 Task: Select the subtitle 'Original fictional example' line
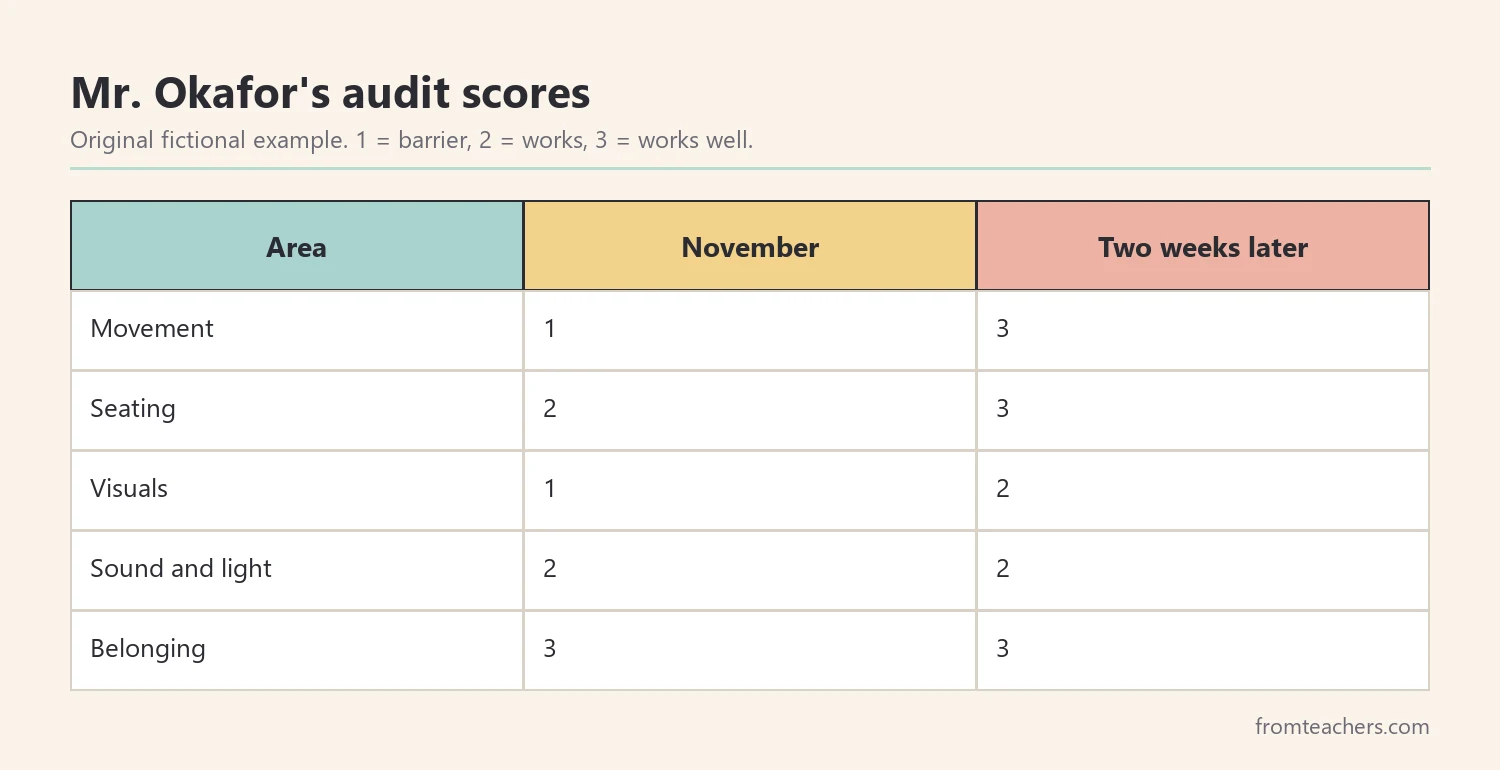tap(411, 140)
